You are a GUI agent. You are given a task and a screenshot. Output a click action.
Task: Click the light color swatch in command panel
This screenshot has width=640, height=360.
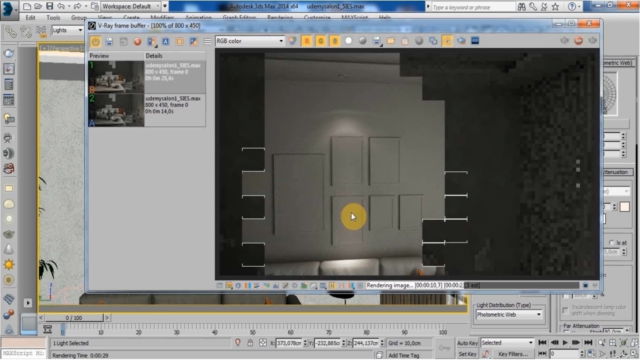click(624, 207)
